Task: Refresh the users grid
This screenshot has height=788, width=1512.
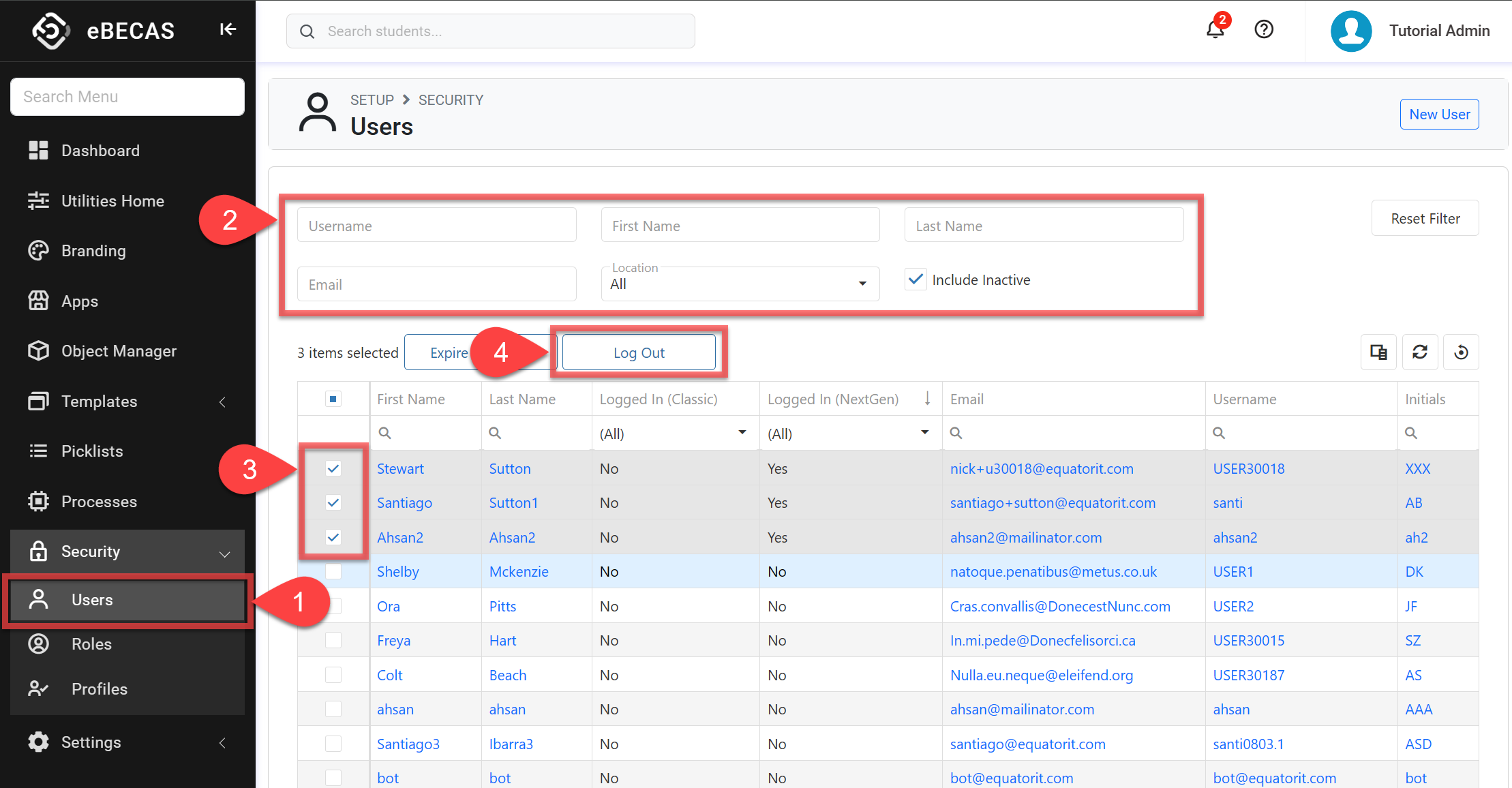Action: [1420, 352]
